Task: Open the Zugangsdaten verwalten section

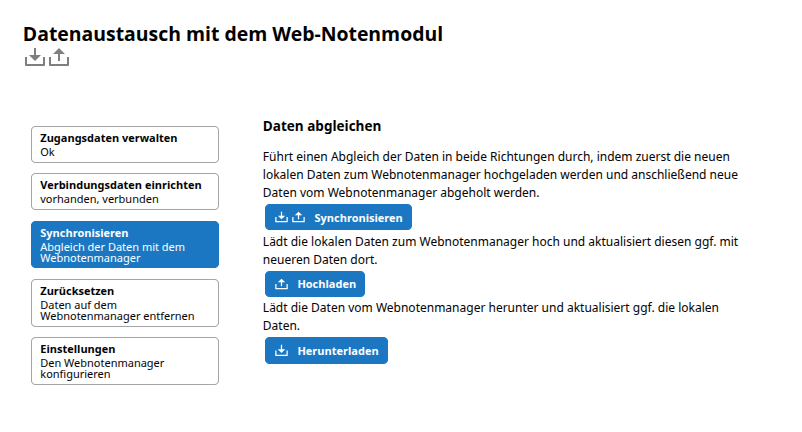Action: (x=125, y=144)
